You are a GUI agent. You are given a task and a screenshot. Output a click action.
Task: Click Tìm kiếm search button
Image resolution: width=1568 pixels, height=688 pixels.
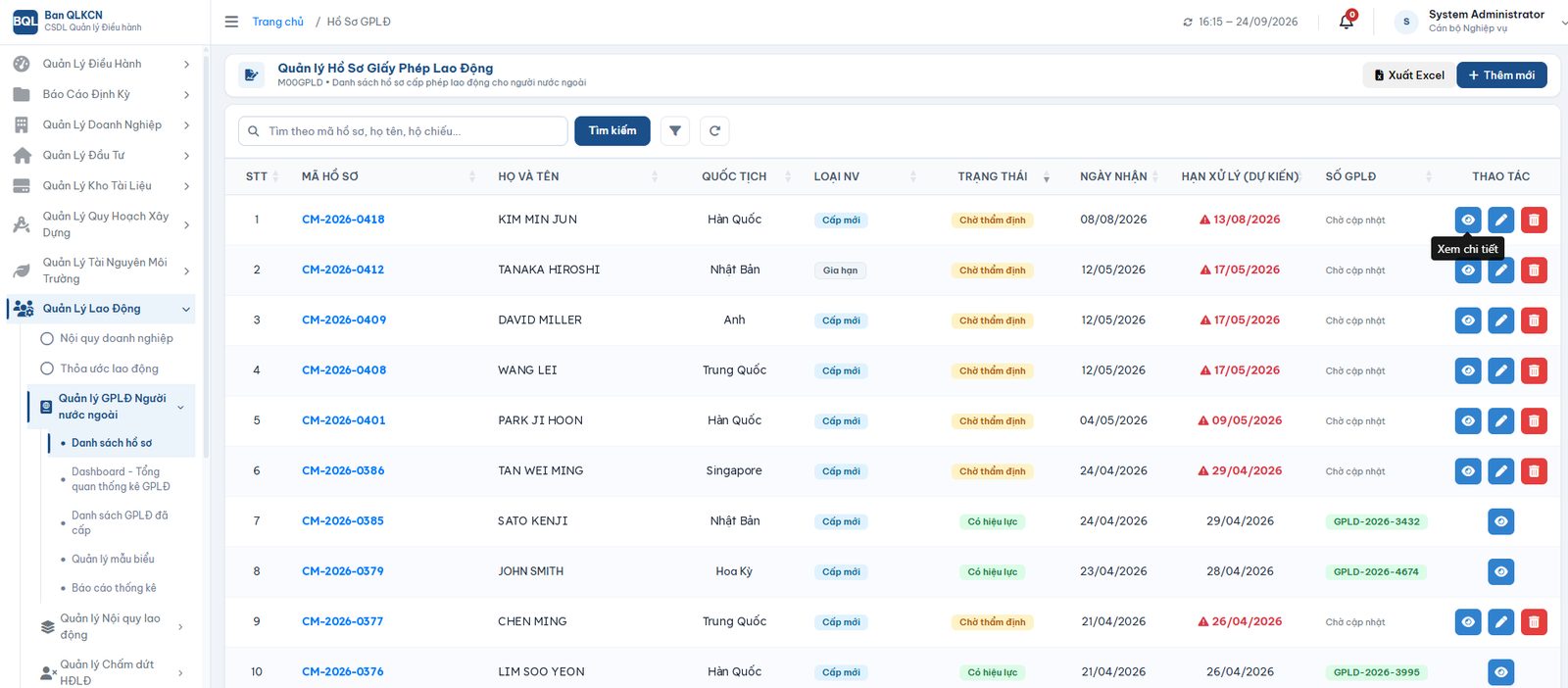point(612,131)
